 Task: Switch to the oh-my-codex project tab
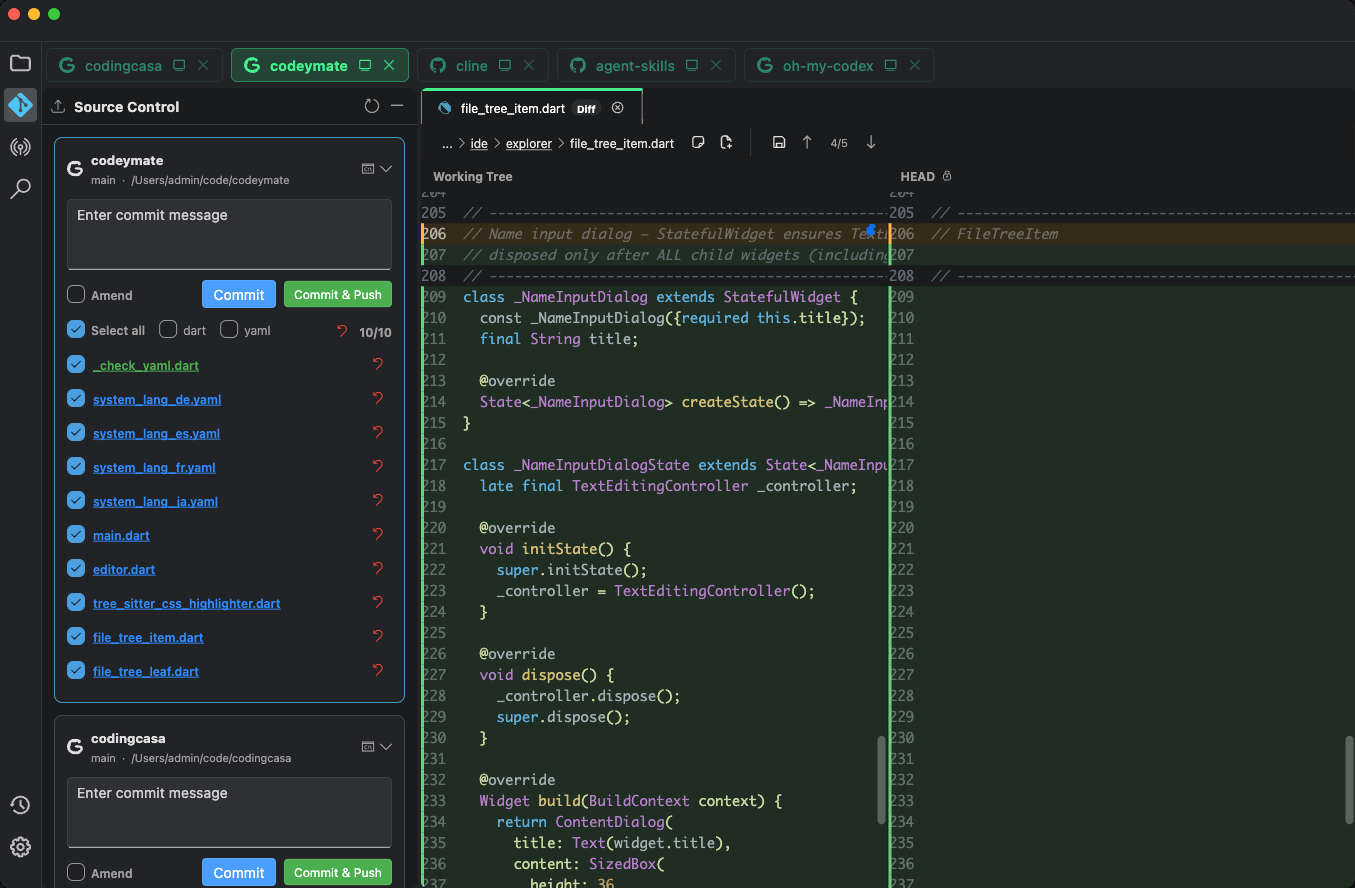[839, 65]
